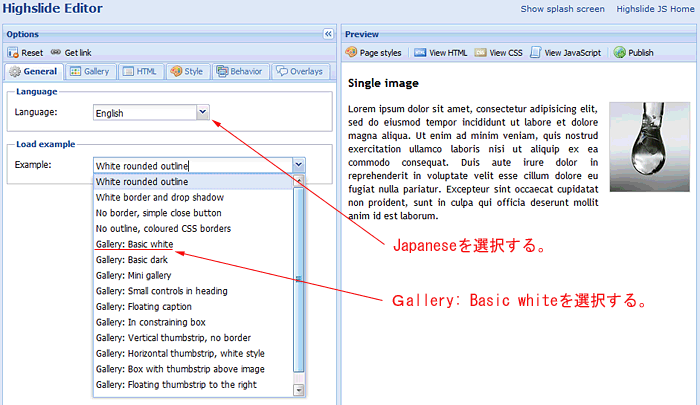Select 'No border, simple close button'

point(193,213)
